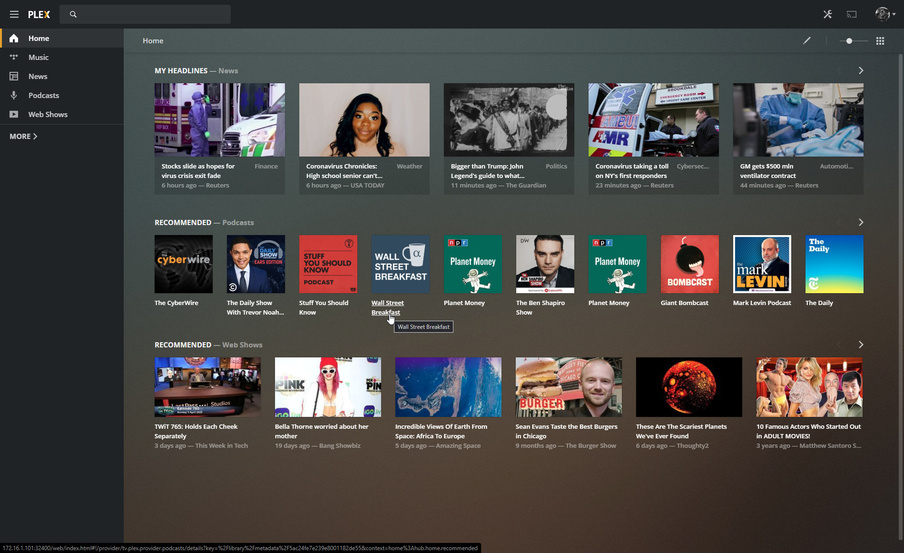Open The Daily Show With Trevor Noah cover
This screenshot has height=553, width=904.
[255, 264]
